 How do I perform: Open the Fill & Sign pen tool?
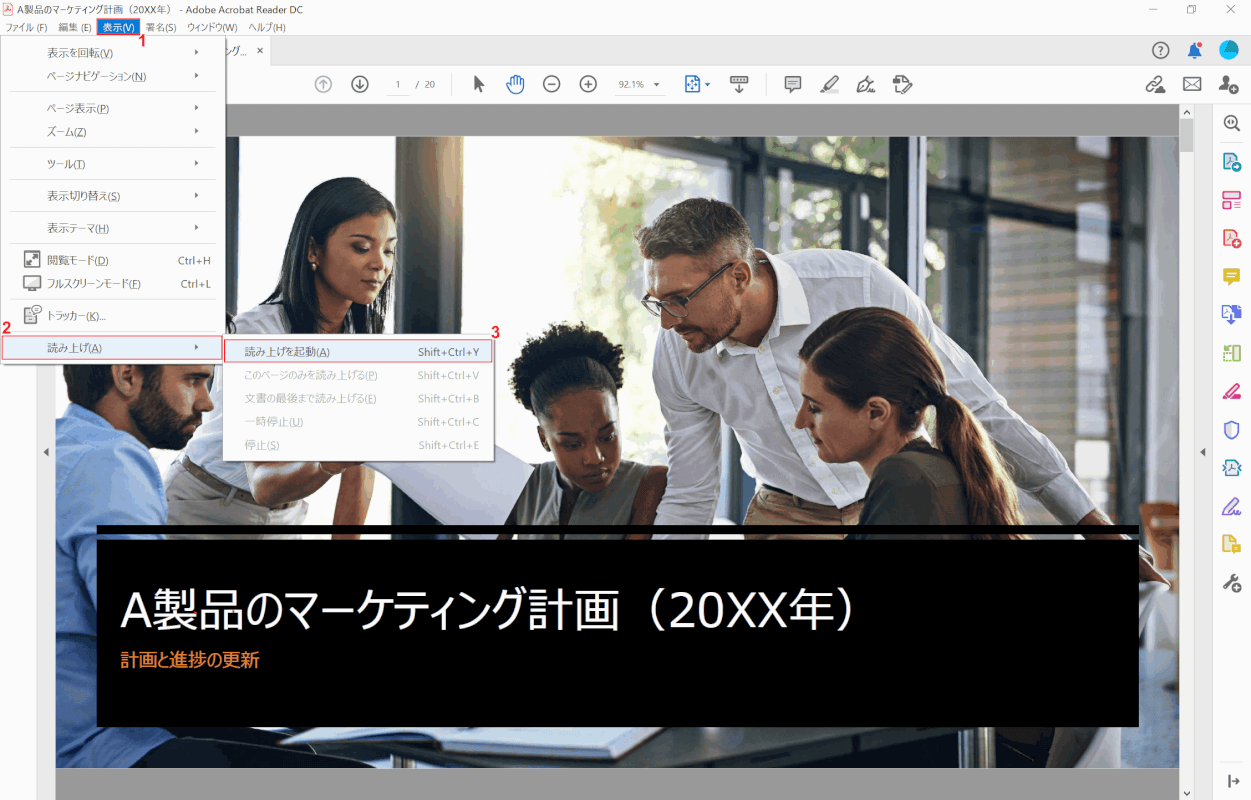click(866, 84)
